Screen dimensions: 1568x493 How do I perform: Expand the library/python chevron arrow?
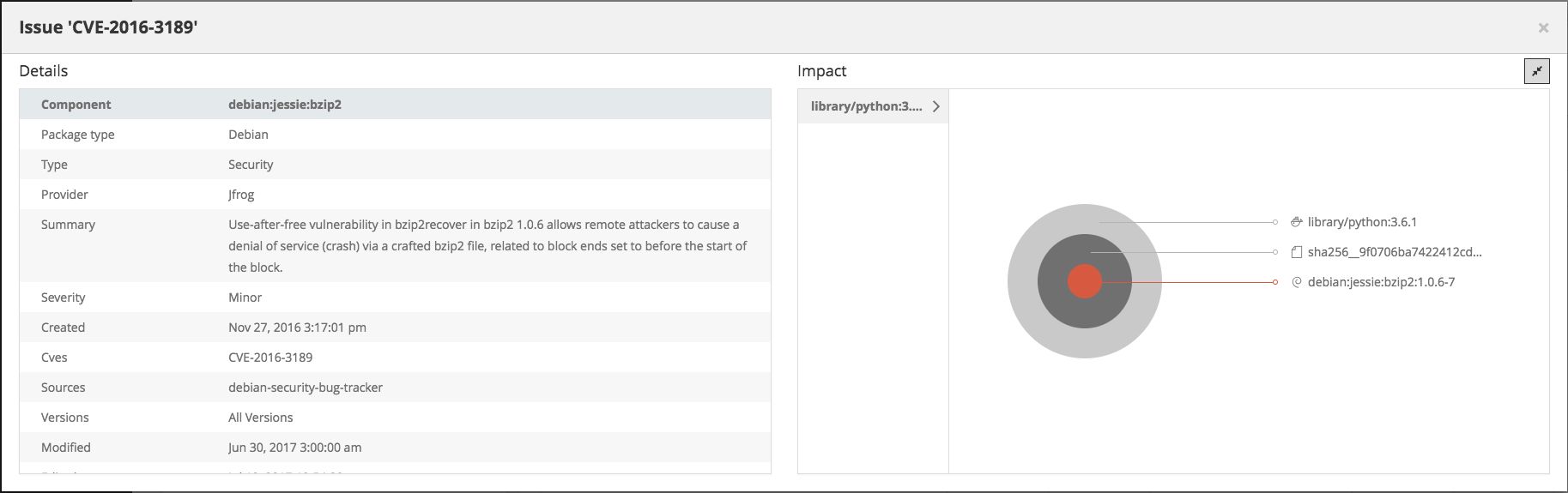pyautogui.click(x=935, y=106)
